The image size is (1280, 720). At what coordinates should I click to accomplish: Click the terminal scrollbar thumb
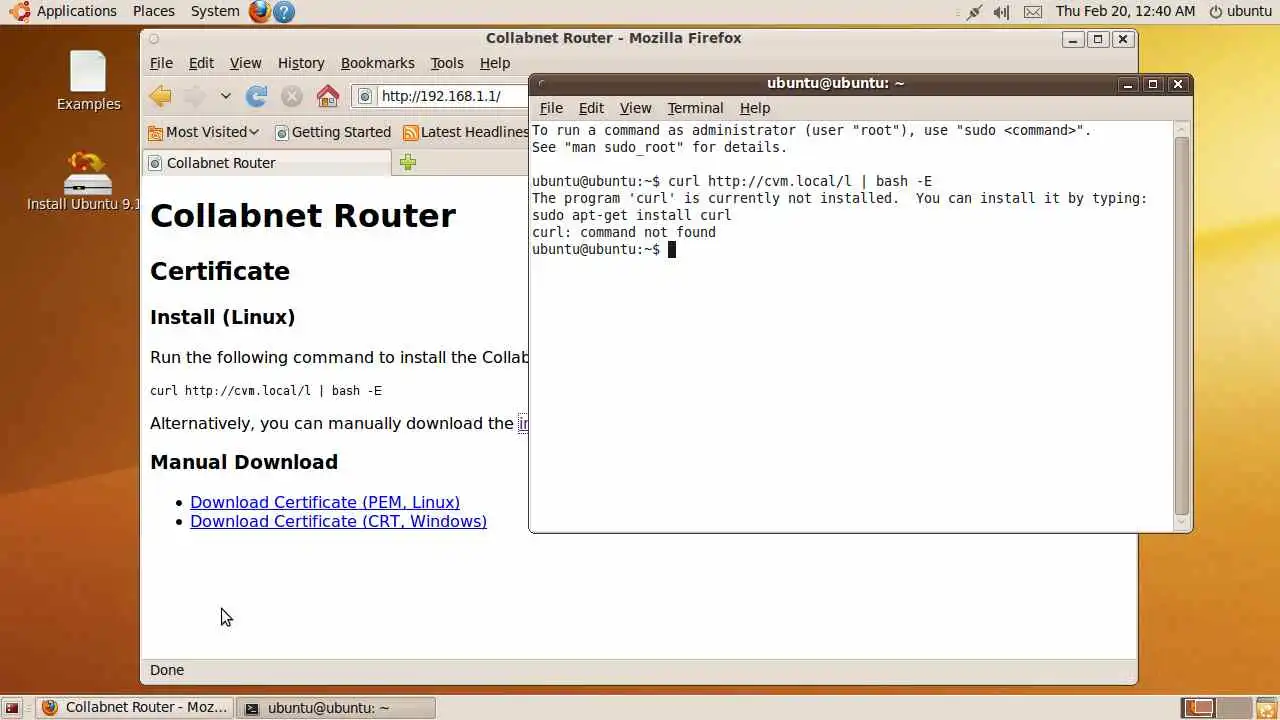(1182, 325)
